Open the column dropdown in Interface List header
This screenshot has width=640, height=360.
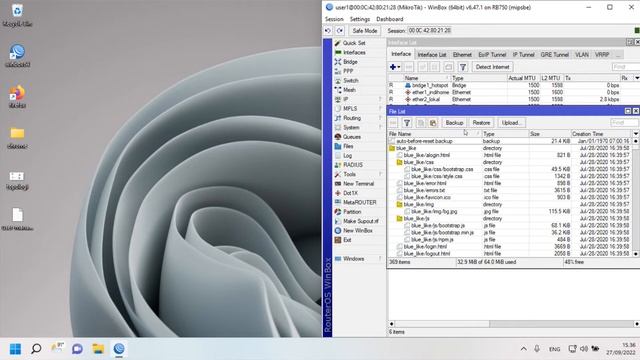(636, 78)
